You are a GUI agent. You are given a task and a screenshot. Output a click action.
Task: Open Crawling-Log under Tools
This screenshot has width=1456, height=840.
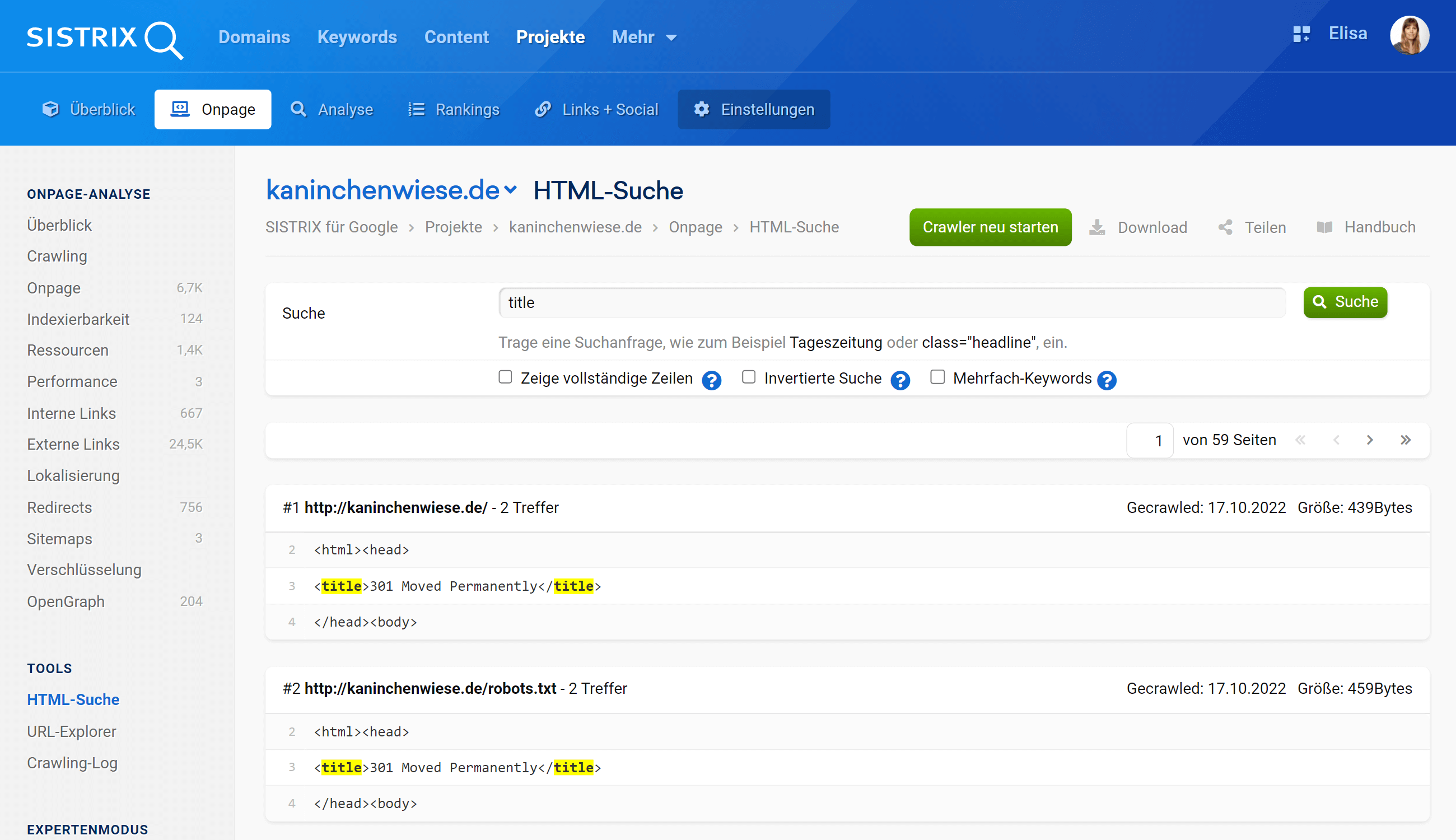(72, 763)
